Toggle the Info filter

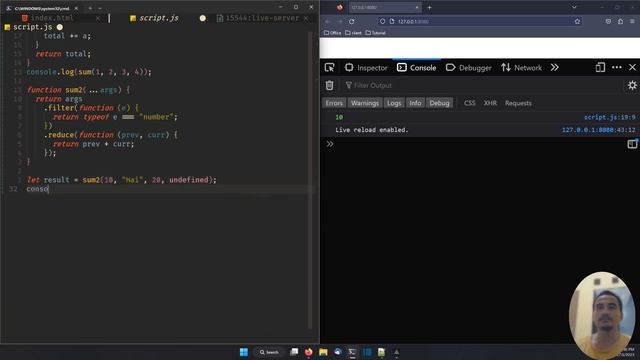click(x=415, y=103)
